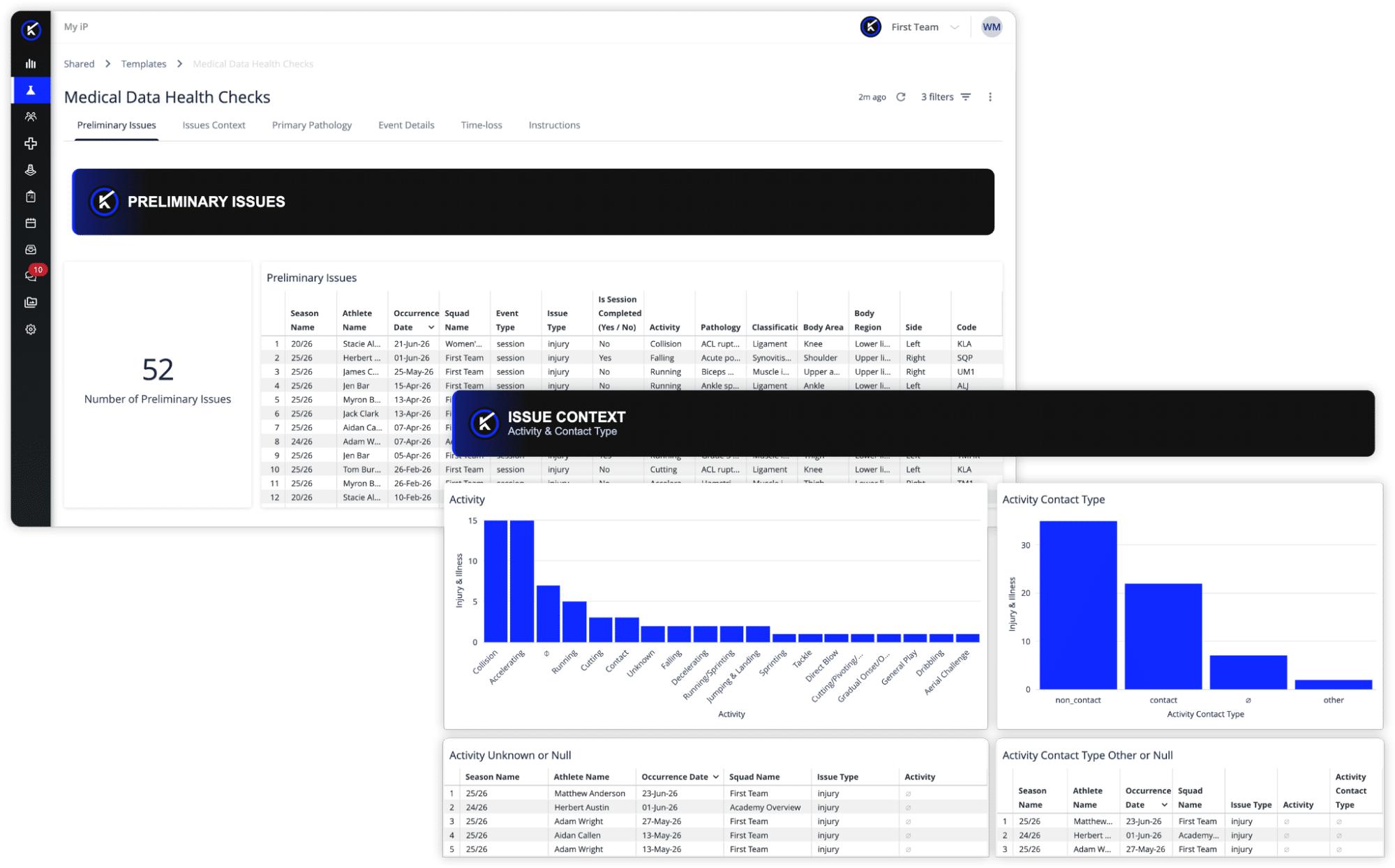1395x868 pixels.
Task: Open the Instructions tab
Action: click(x=554, y=126)
